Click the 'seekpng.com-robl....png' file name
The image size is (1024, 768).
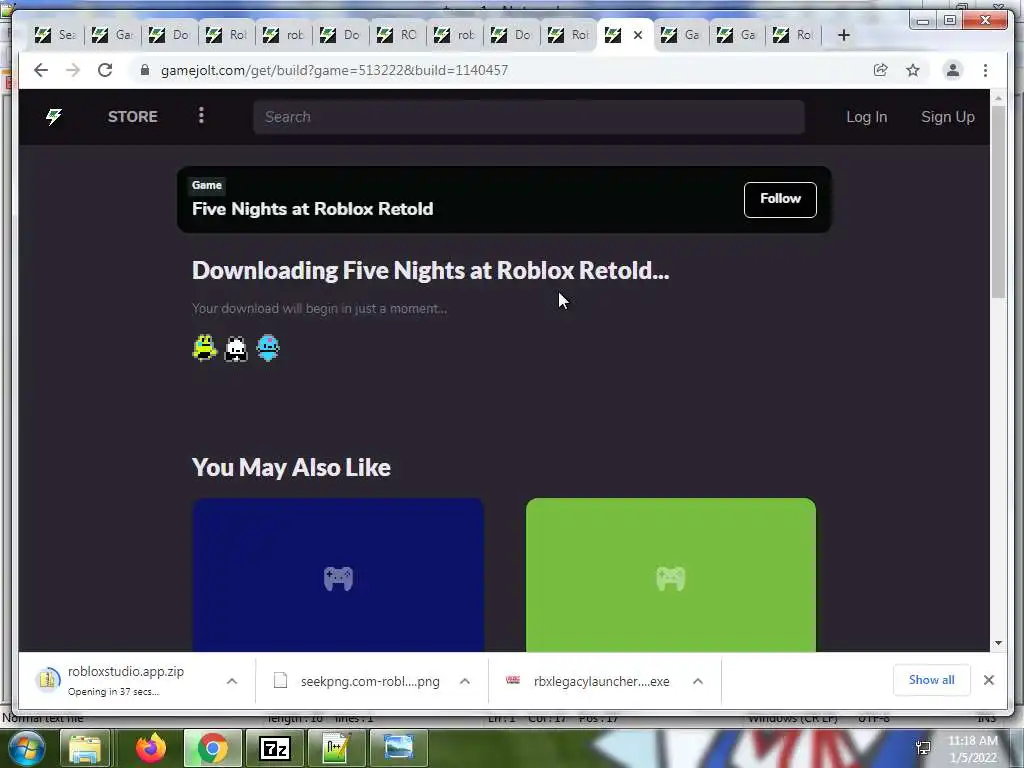[370, 681]
